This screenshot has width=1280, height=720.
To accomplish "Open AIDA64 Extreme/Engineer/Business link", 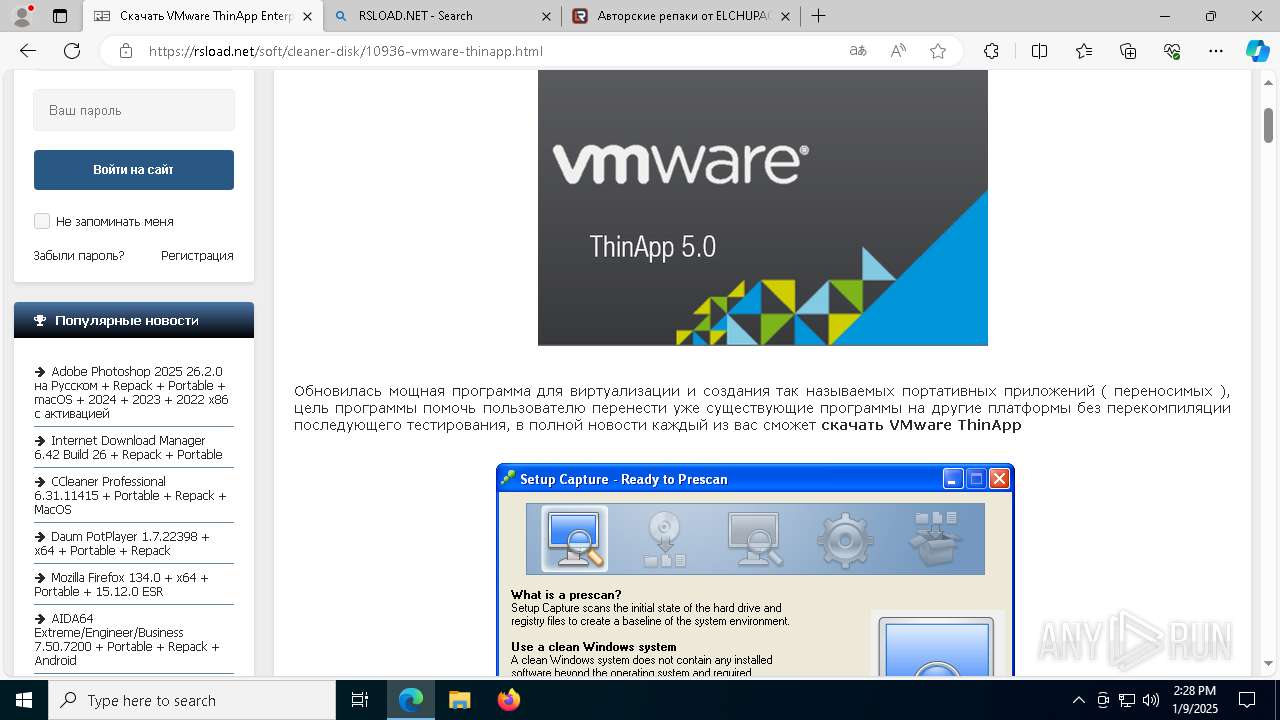I will (127, 639).
